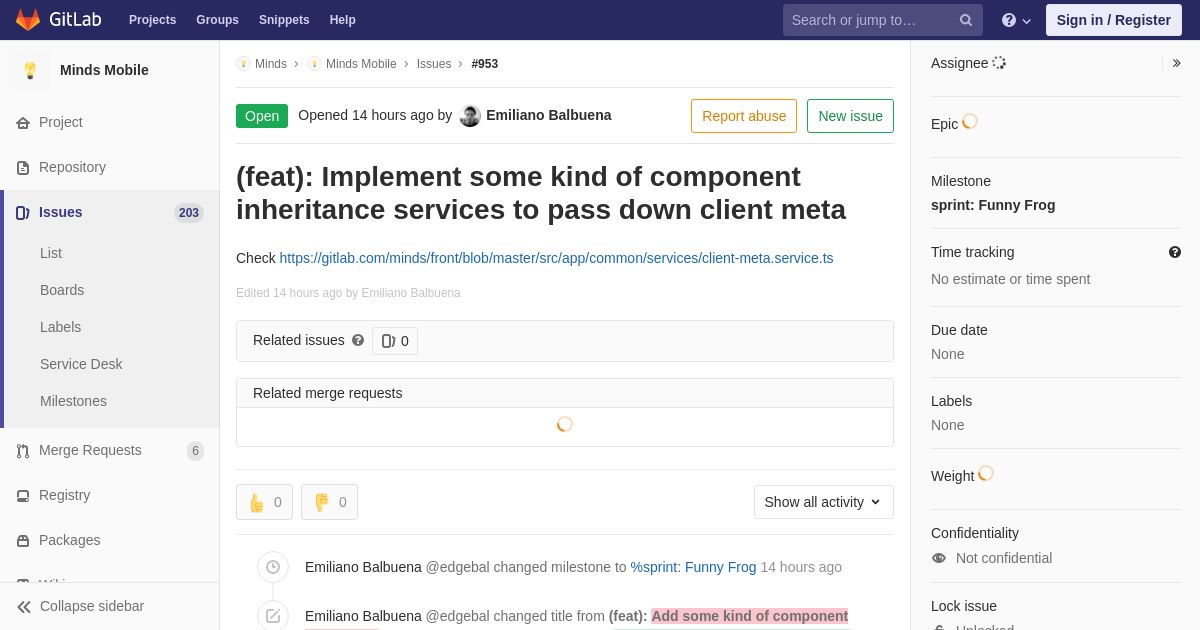This screenshot has height=630, width=1200.
Task: Open Minds Mobile project avatar
Action: pyautogui.click(x=30, y=70)
